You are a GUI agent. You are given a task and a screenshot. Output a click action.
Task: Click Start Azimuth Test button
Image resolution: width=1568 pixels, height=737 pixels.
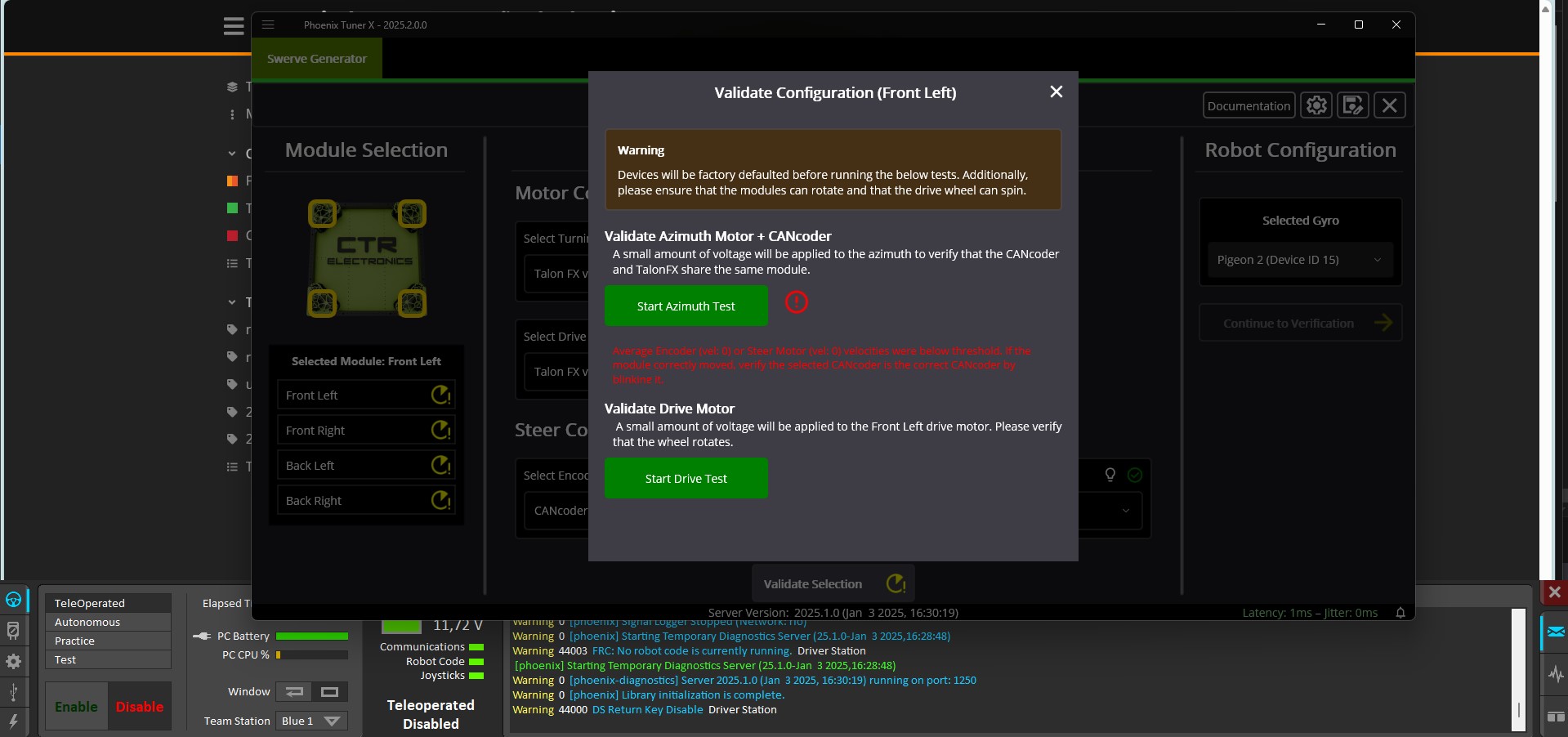click(686, 306)
